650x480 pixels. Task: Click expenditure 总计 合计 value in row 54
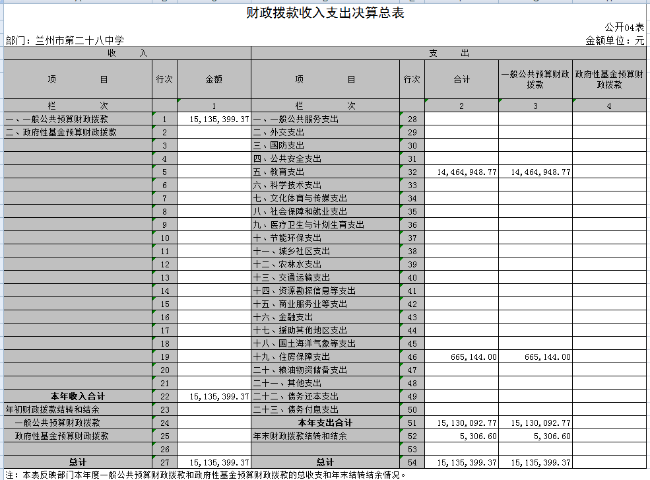(x=461, y=462)
